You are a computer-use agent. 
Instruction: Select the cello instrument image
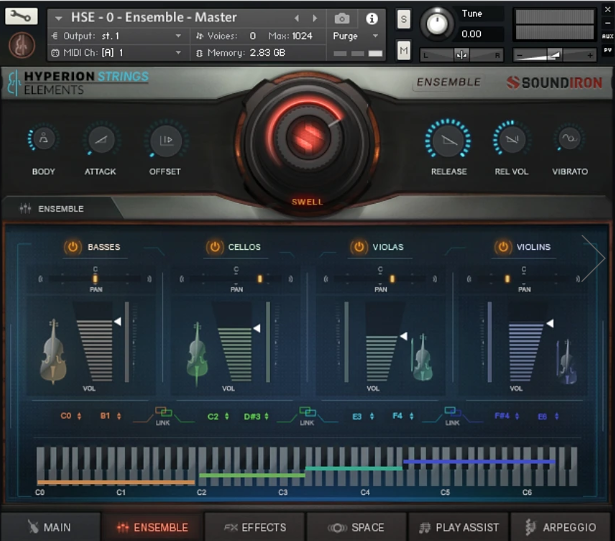pyautogui.click(x=197, y=354)
